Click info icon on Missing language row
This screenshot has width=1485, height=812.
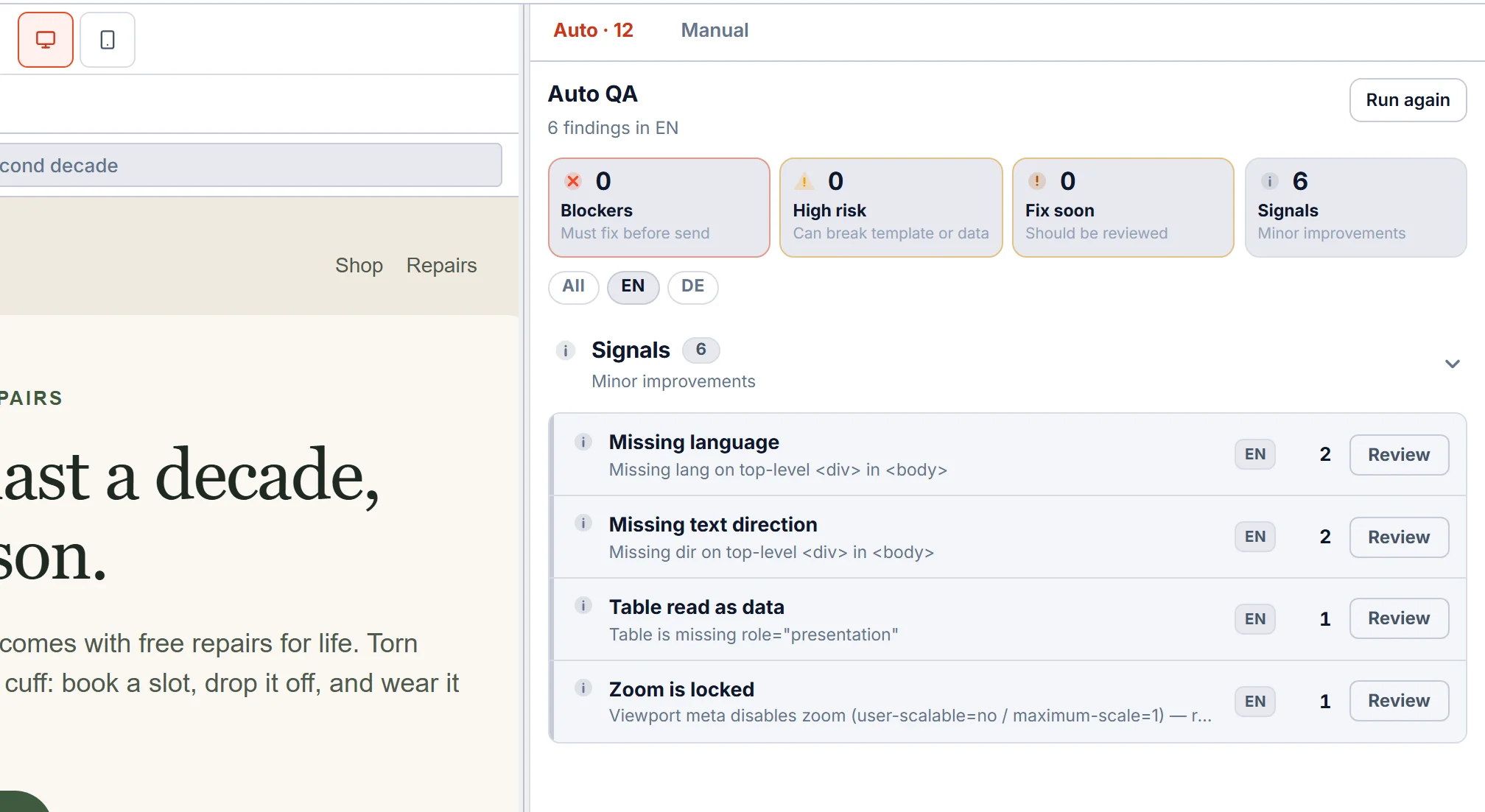pos(583,442)
